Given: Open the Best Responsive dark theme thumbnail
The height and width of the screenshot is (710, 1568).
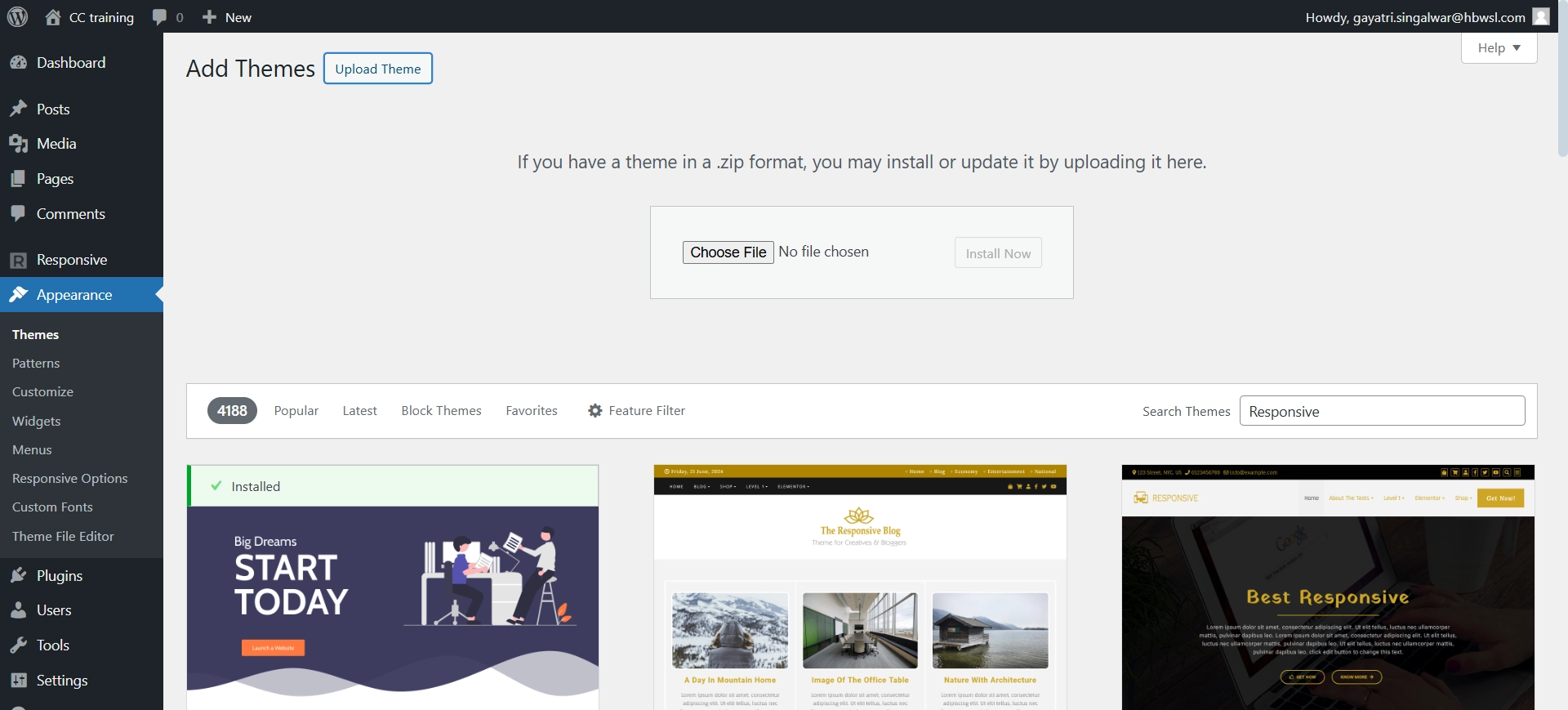Looking at the screenshot, I should (1328, 587).
